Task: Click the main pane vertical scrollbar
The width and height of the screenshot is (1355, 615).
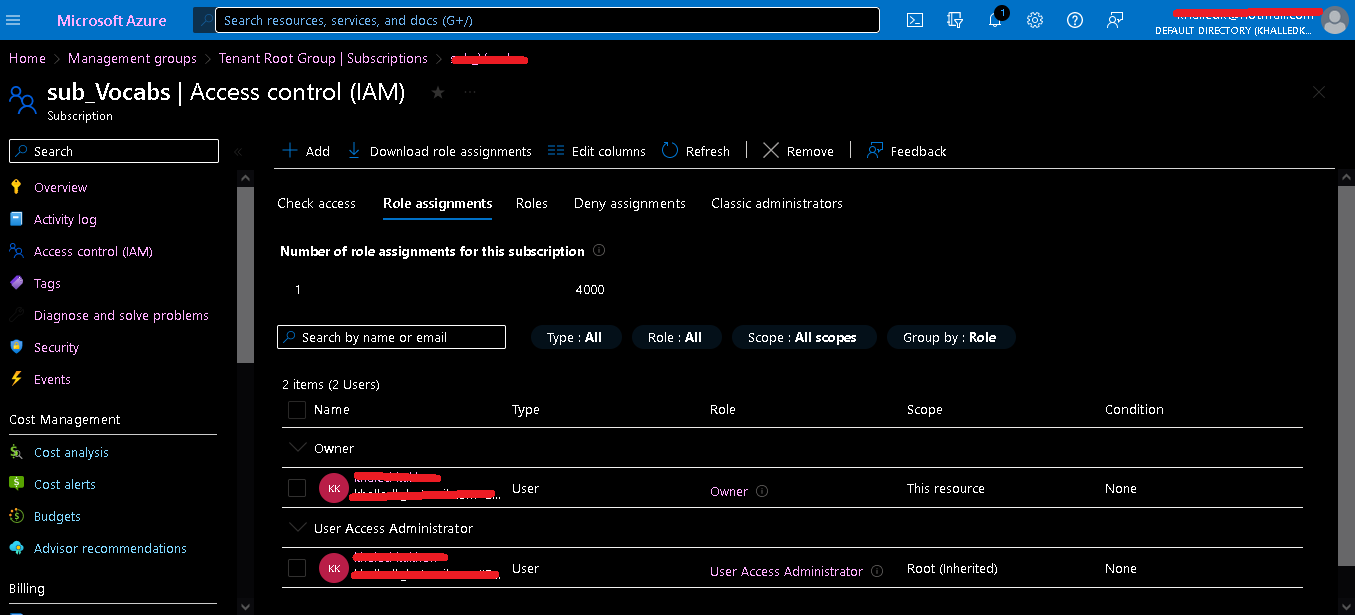Action: coord(1345,376)
